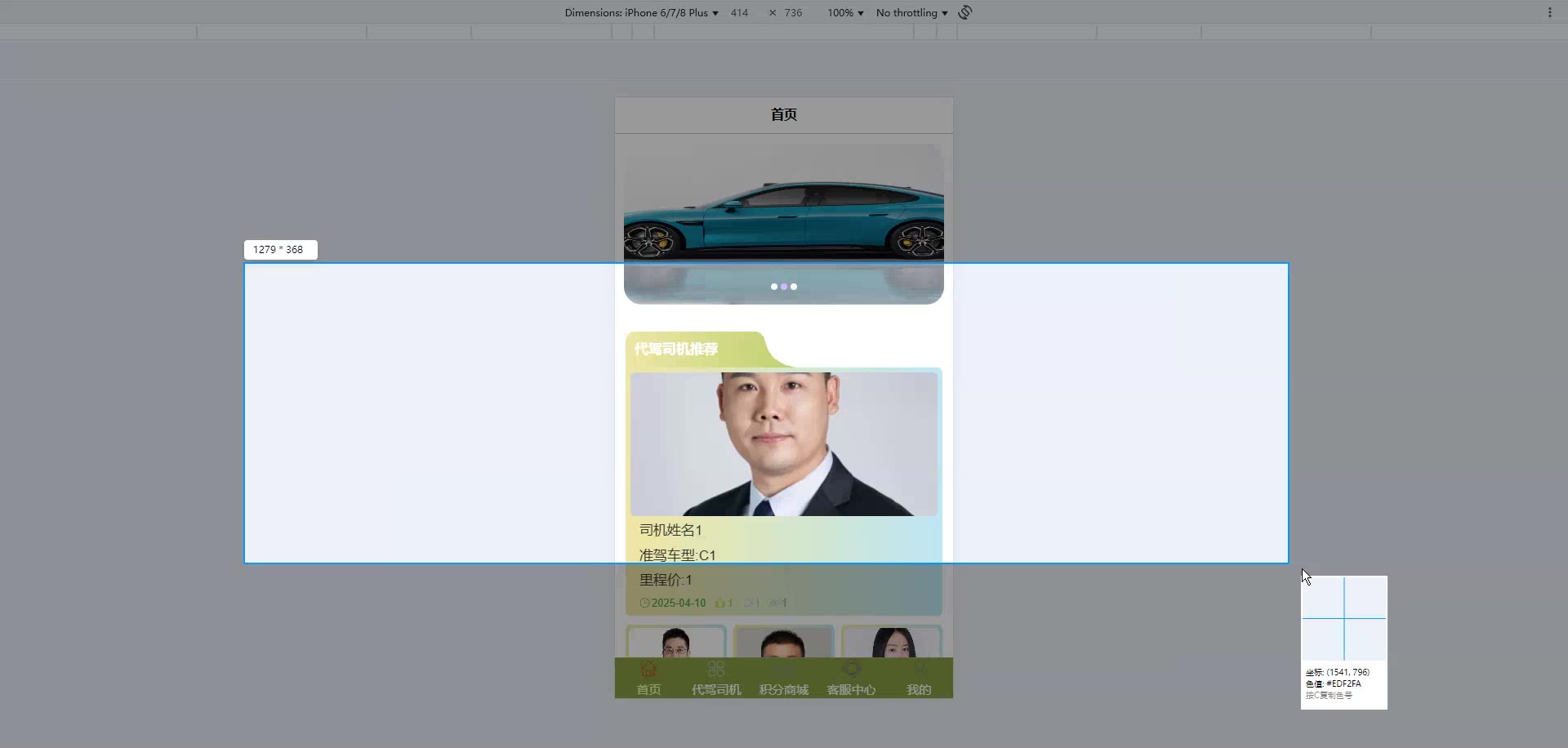Open the 100% zoom dropdown

coord(845,12)
